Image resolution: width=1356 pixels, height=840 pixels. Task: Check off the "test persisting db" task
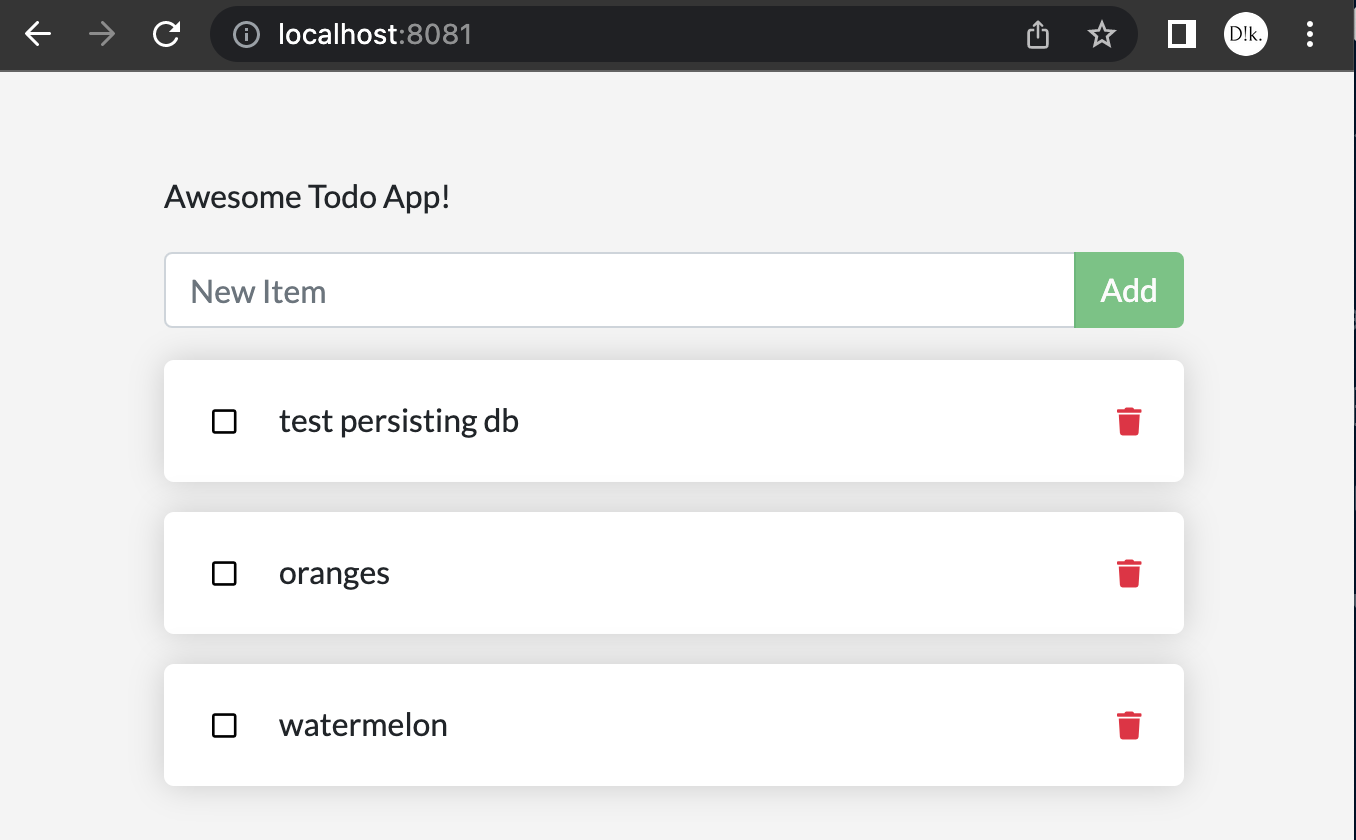[x=224, y=421]
